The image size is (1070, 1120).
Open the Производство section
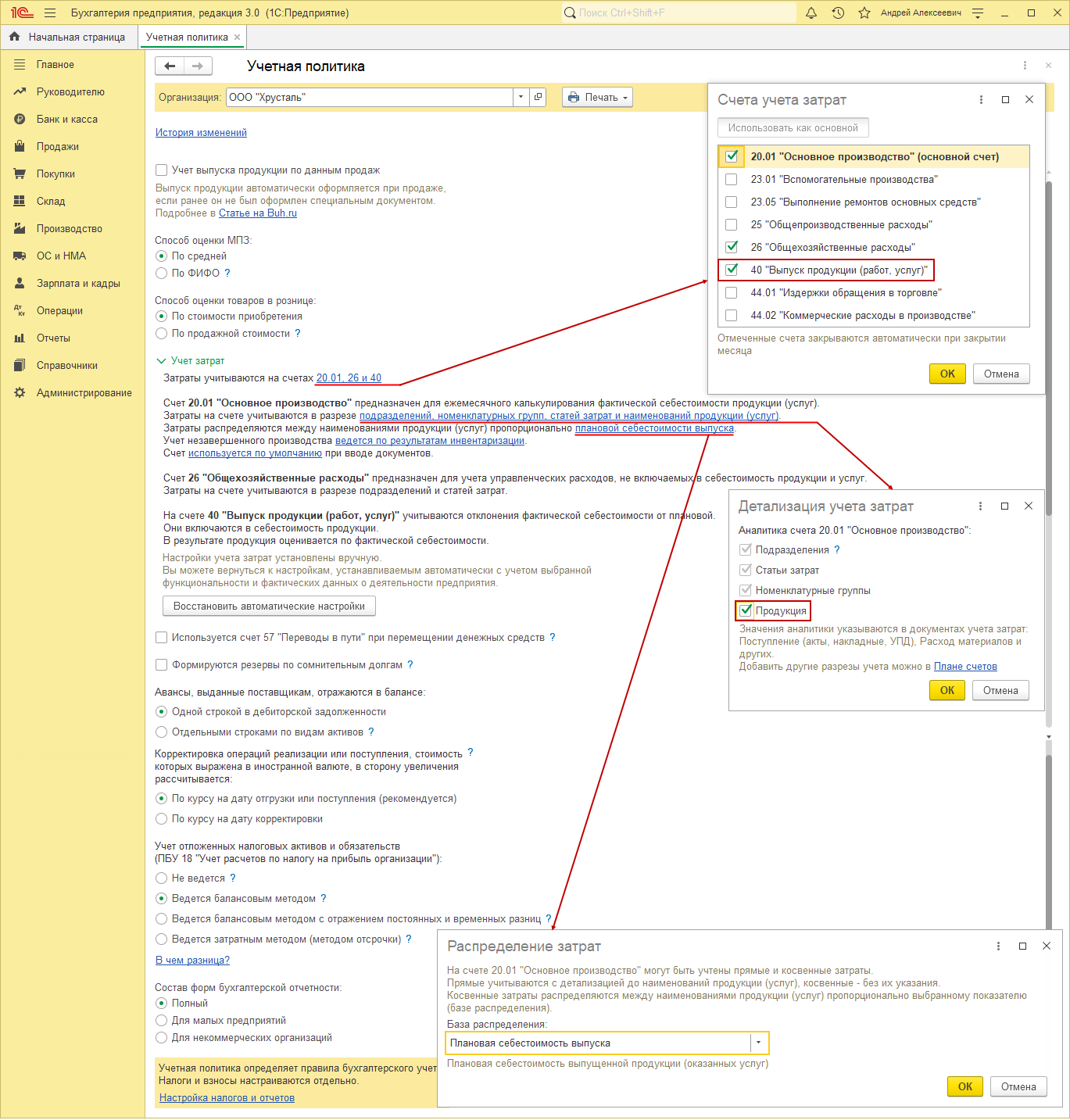70,229
